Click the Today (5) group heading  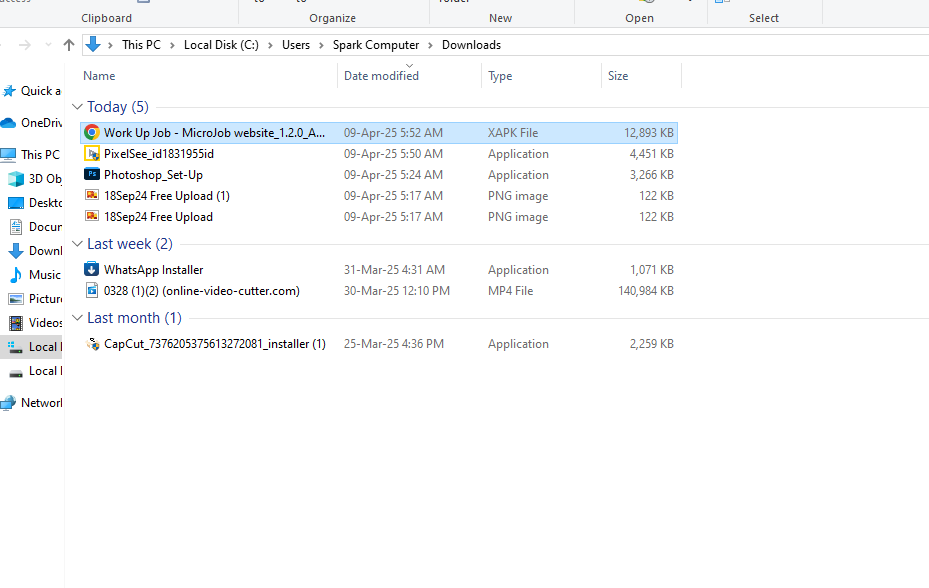(118, 107)
